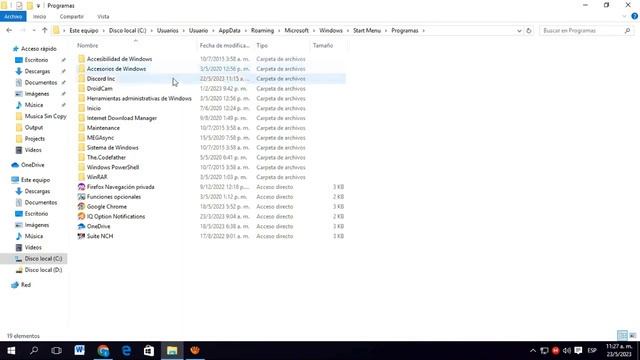Select the WinRAR folder
Viewport: 640px width, 360px height.
[x=97, y=177]
